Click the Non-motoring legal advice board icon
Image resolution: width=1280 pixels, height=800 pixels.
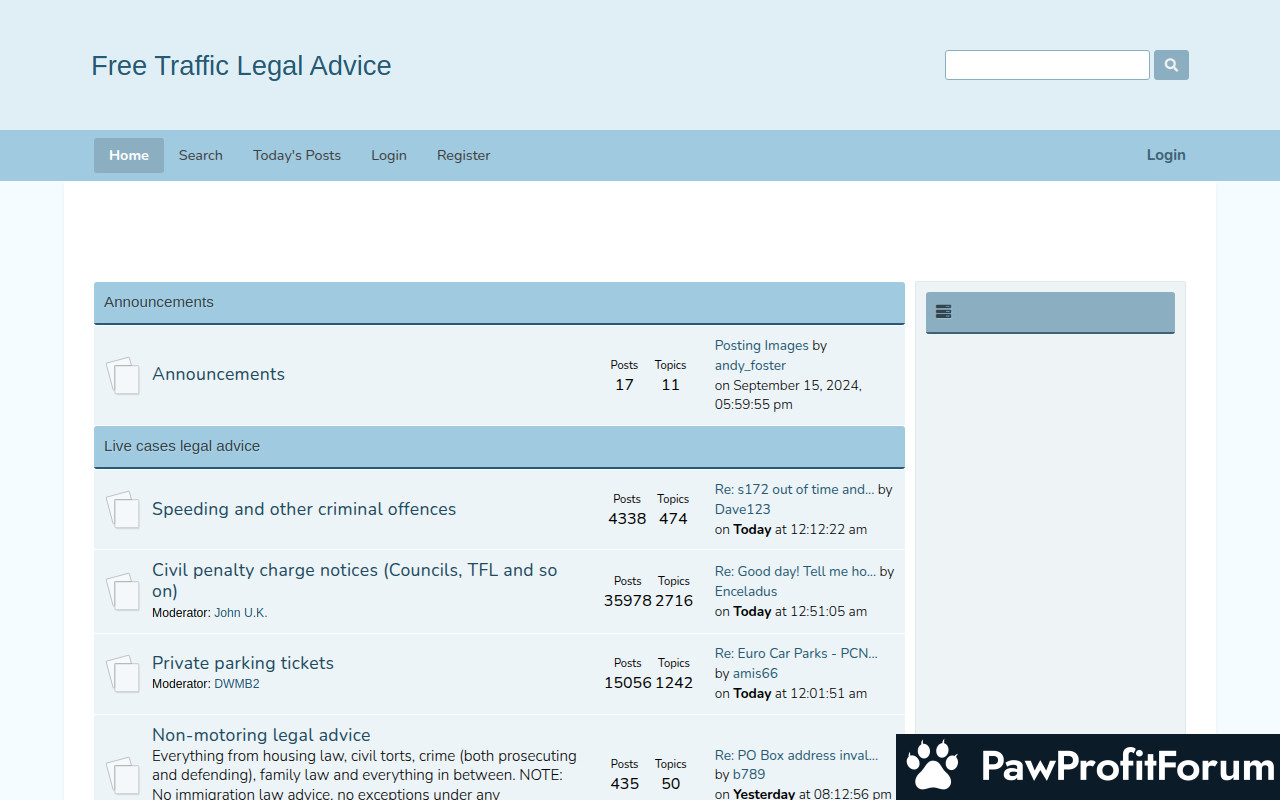123,774
